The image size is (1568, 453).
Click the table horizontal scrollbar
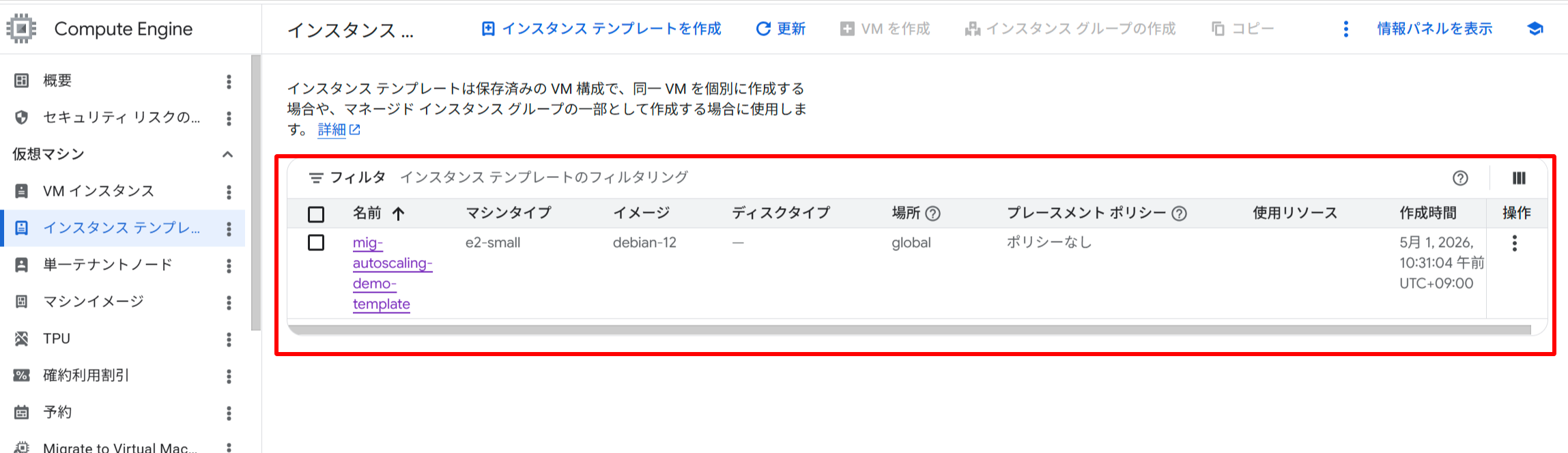coord(909,330)
